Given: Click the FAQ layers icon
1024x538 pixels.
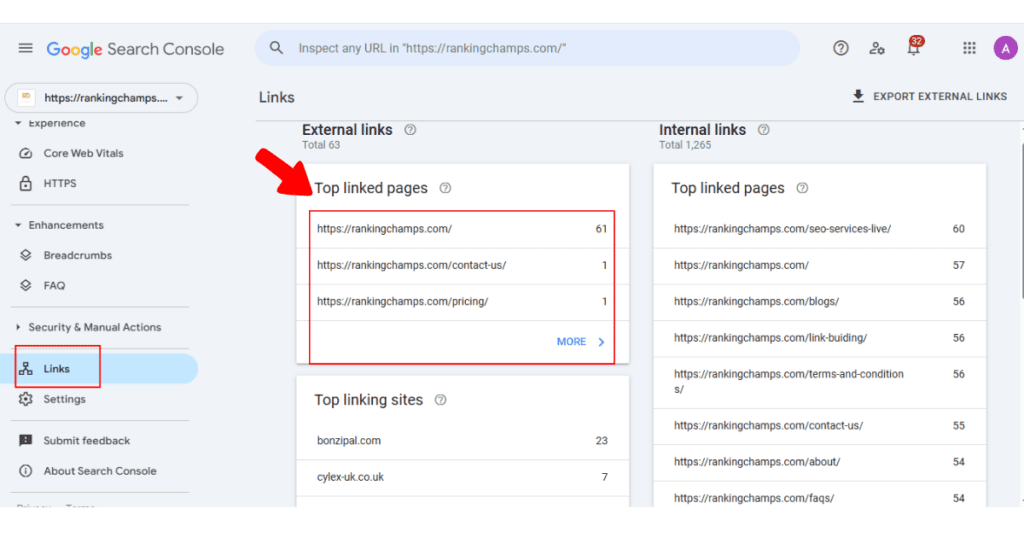Looking at the screenshot, I should (25, 285).
